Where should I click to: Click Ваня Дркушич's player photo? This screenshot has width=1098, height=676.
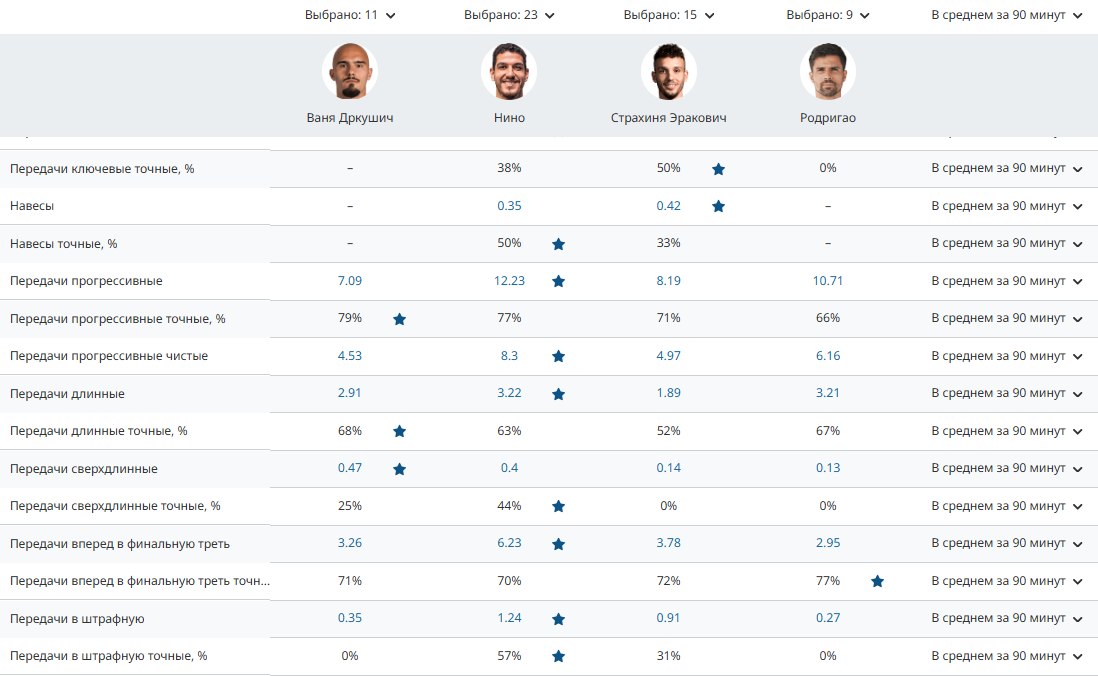(x=350, y=72)
